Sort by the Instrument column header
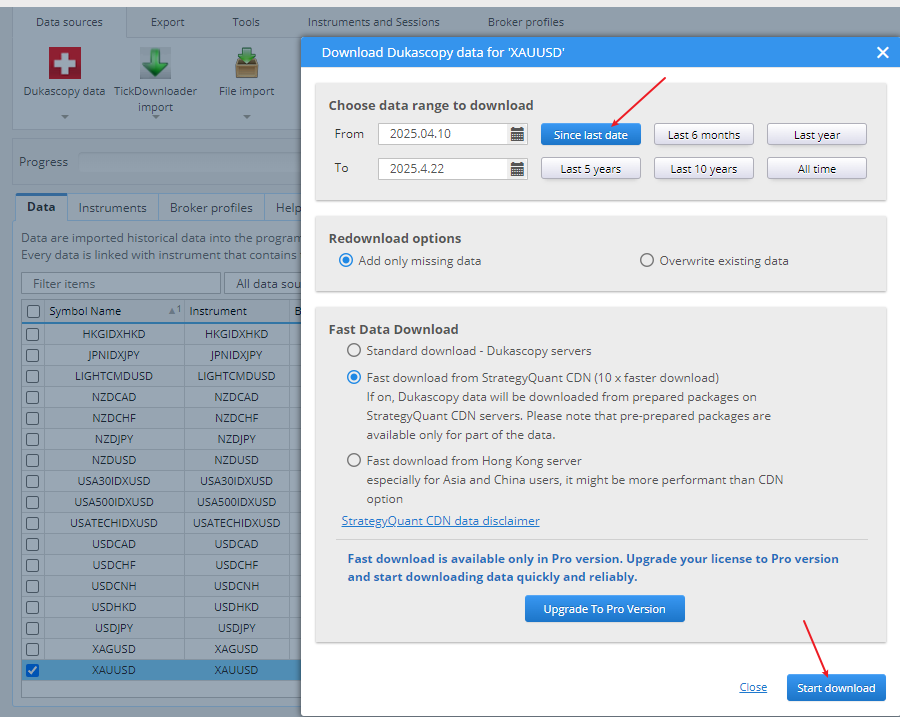Image resolution: width=900 pixels, height=717 pixels. tap(237, 311)
